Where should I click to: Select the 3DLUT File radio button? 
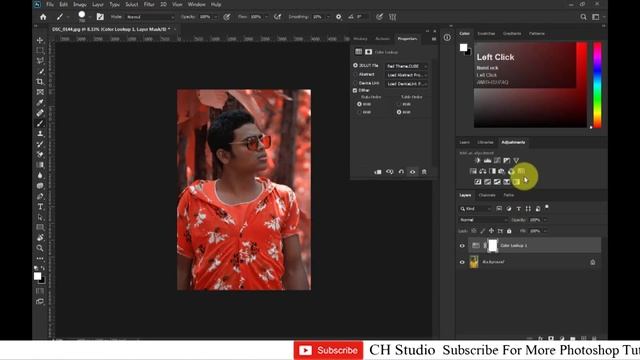pos(355,65)
